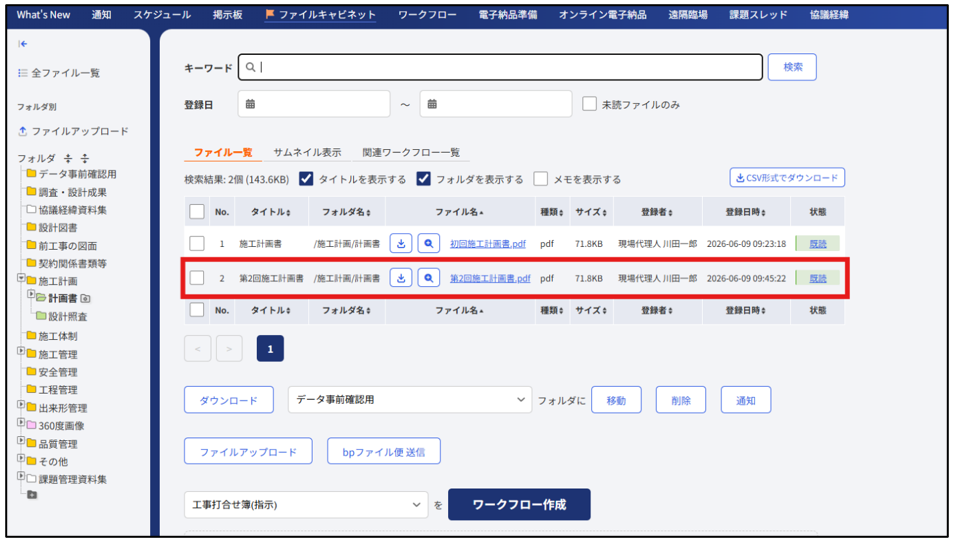The image size is (955, 541).
Task: Toggle the 未読ファイルのみ checkbox
Action: coord(589,104)
